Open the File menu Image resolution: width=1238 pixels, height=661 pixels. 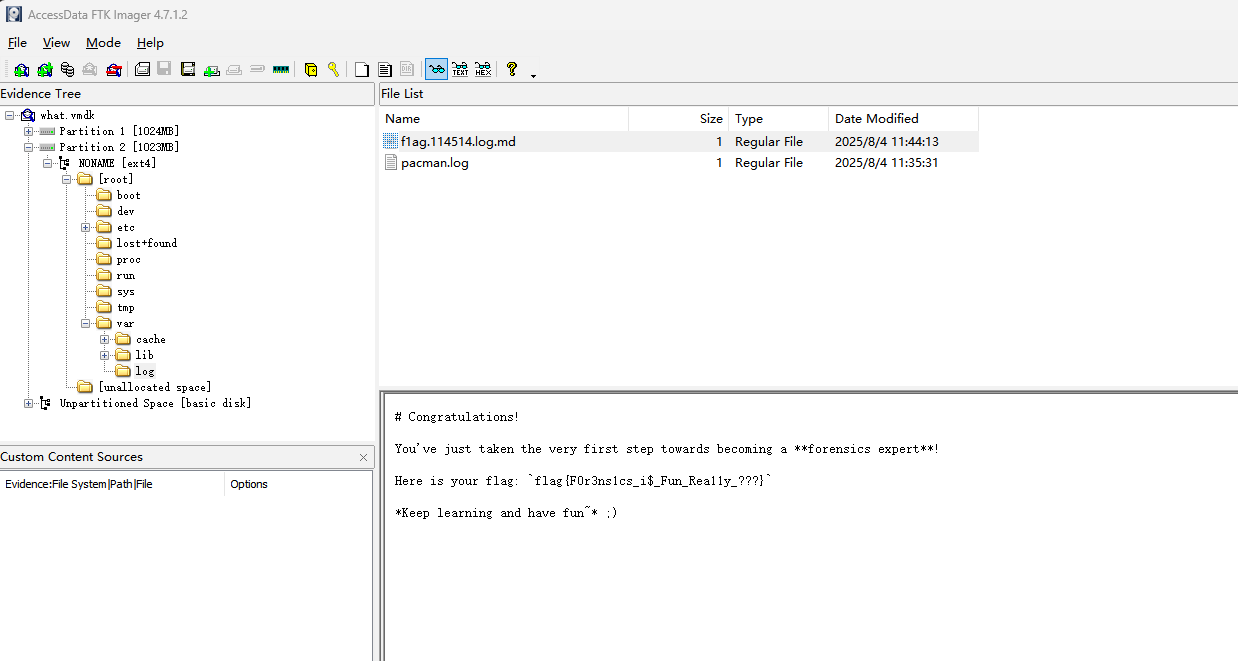17,43
